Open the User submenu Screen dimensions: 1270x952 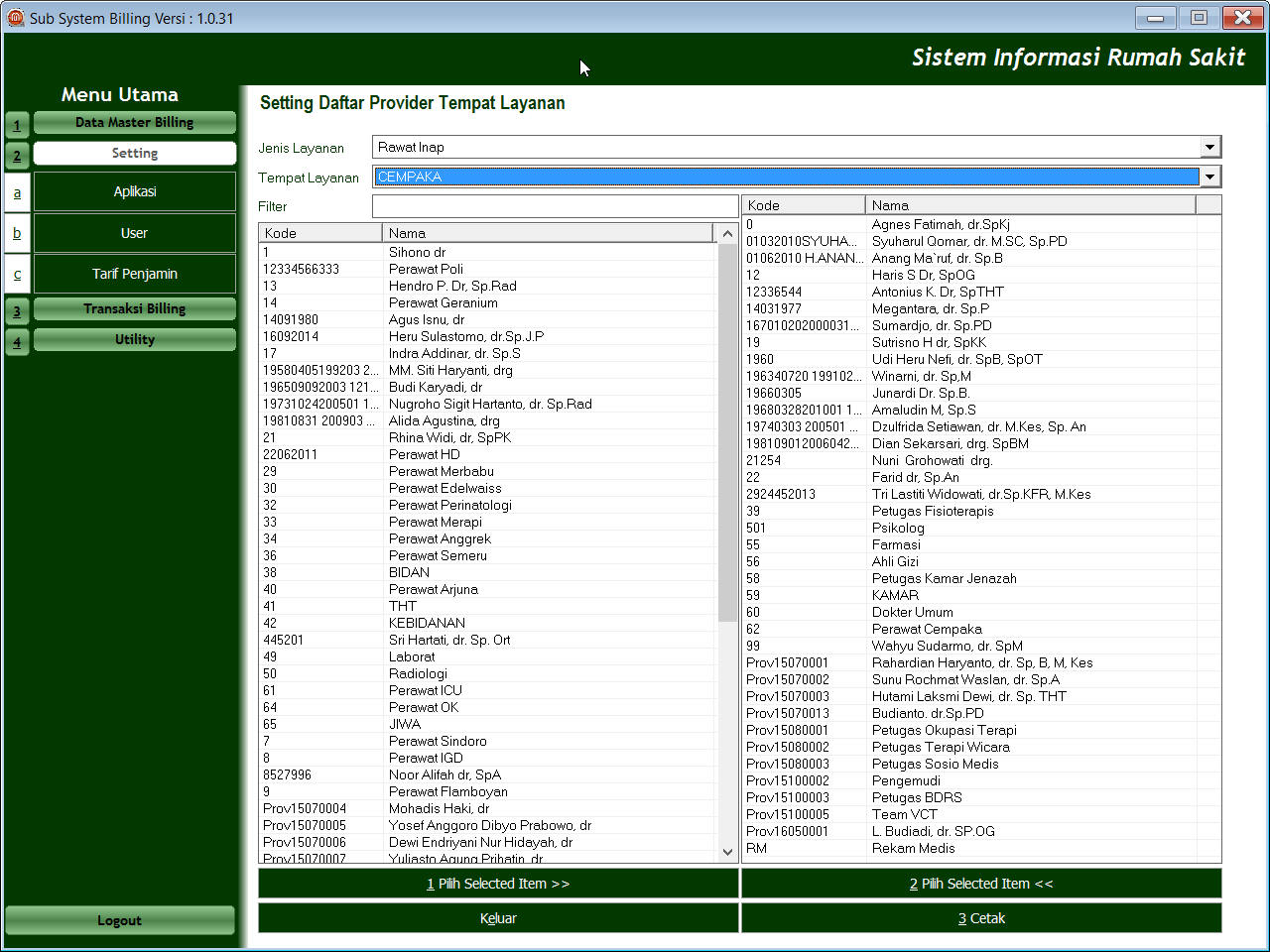[135, 233]
